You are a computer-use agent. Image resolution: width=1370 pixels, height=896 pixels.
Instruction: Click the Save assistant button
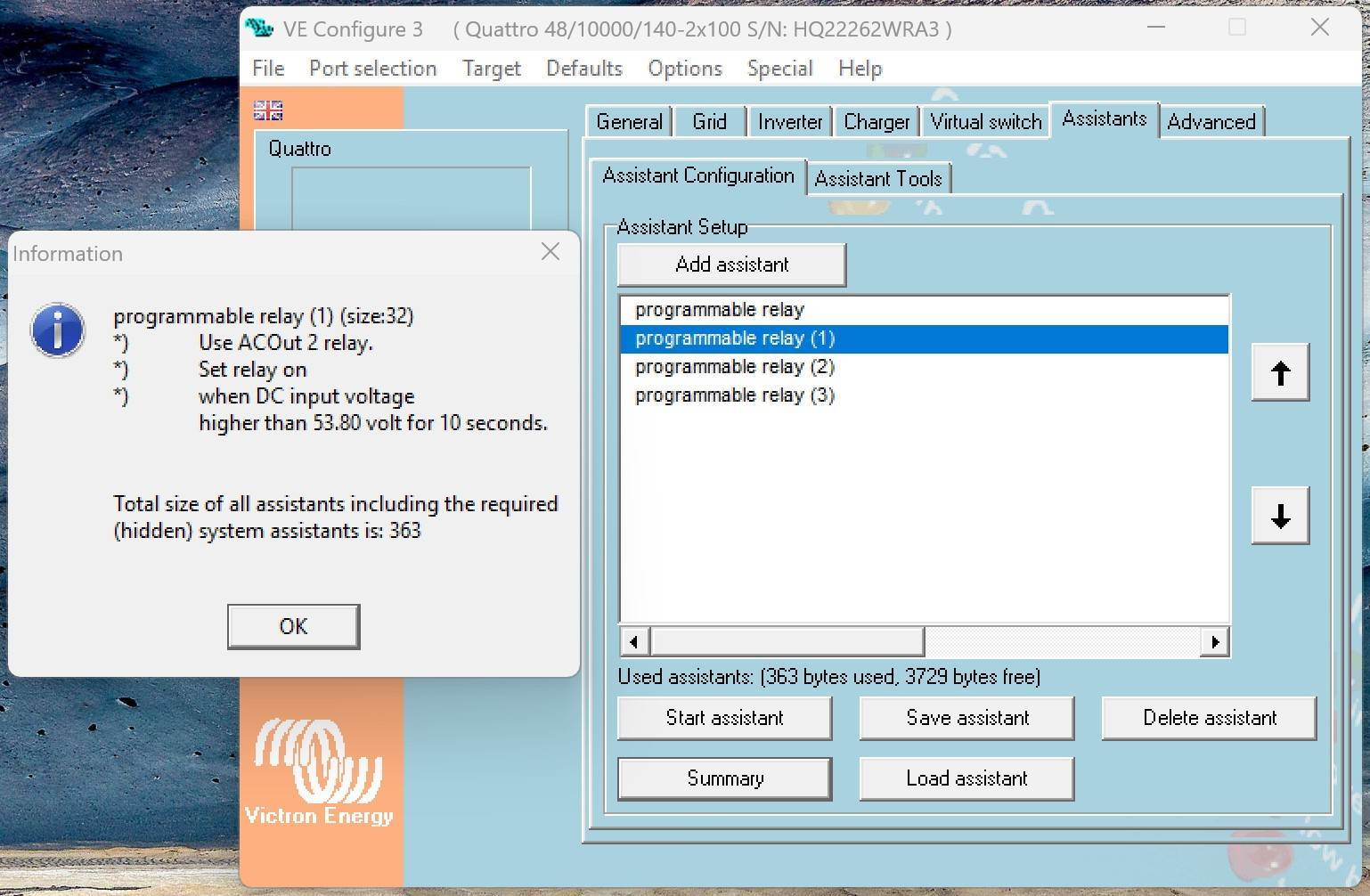coord(966,718)
